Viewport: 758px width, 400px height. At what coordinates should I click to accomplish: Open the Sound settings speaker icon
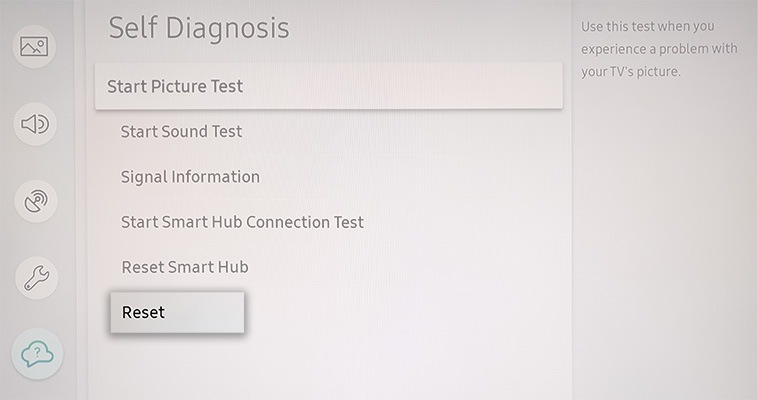pyautogui.click(x=35, y=124)
